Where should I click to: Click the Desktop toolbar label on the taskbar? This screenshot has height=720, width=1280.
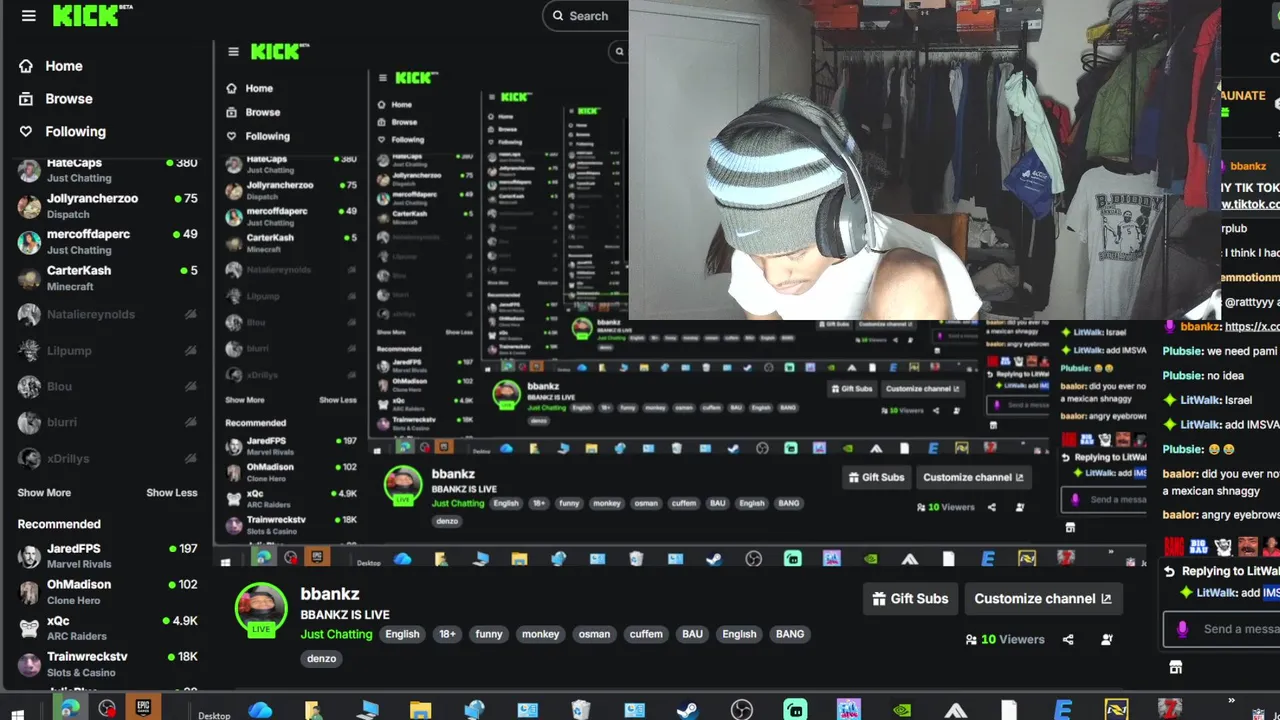click(x=215, y=715)
